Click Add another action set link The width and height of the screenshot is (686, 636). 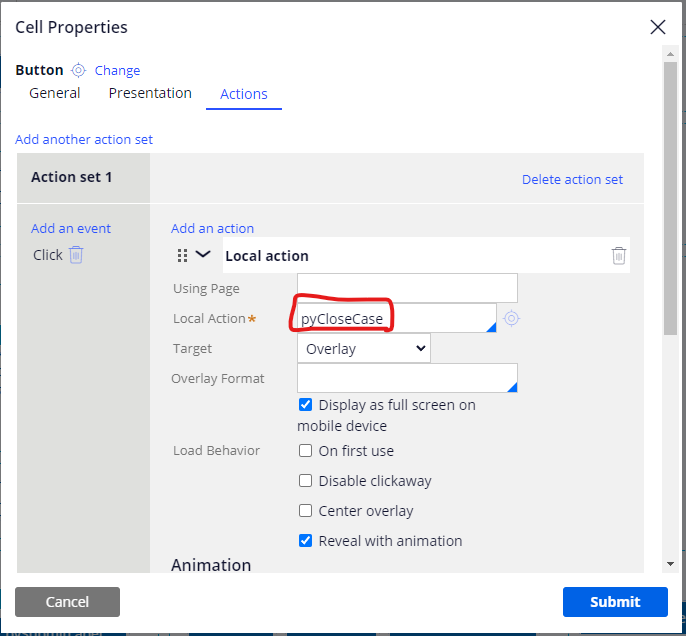click(x=84, y=140)
